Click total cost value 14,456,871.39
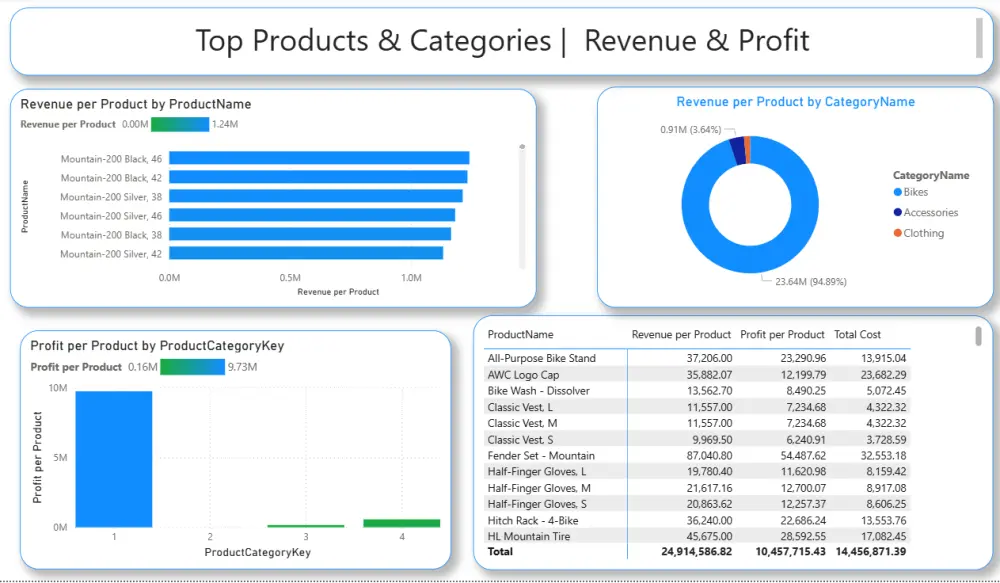Image resolution: width=1000 pixels, height=583 pixels. (870, 551)
